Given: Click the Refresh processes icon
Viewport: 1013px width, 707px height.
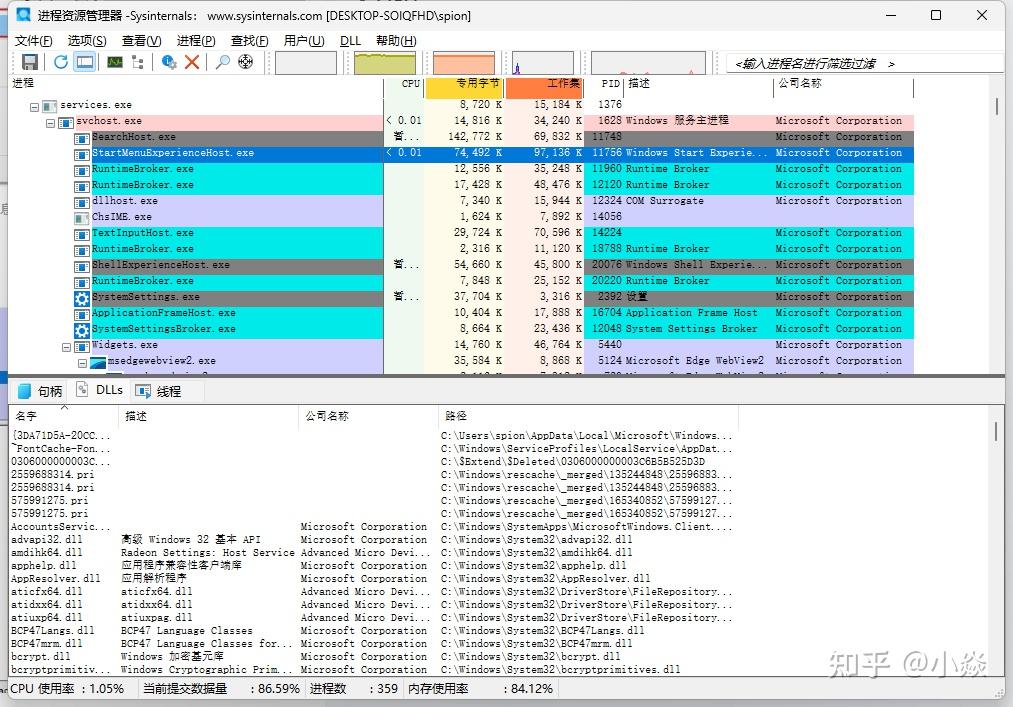Looking at the screenshot, I should click(60, 61).
